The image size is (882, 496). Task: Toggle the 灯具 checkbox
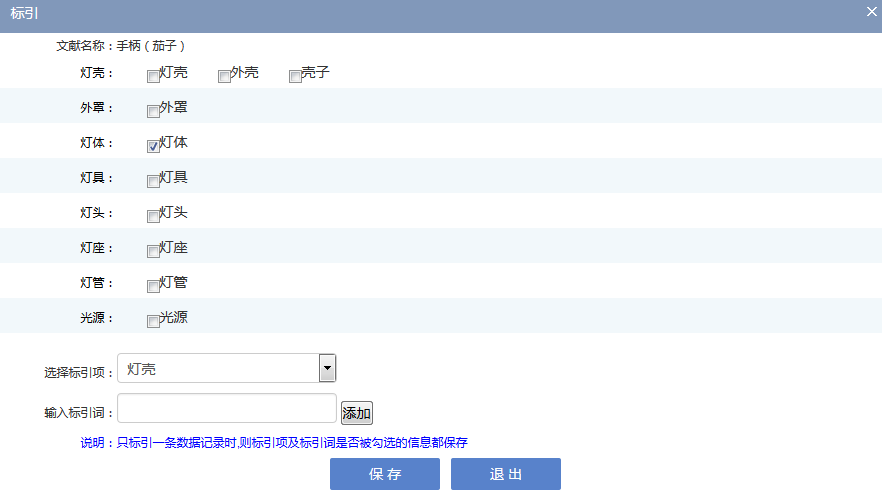(153, 181)
